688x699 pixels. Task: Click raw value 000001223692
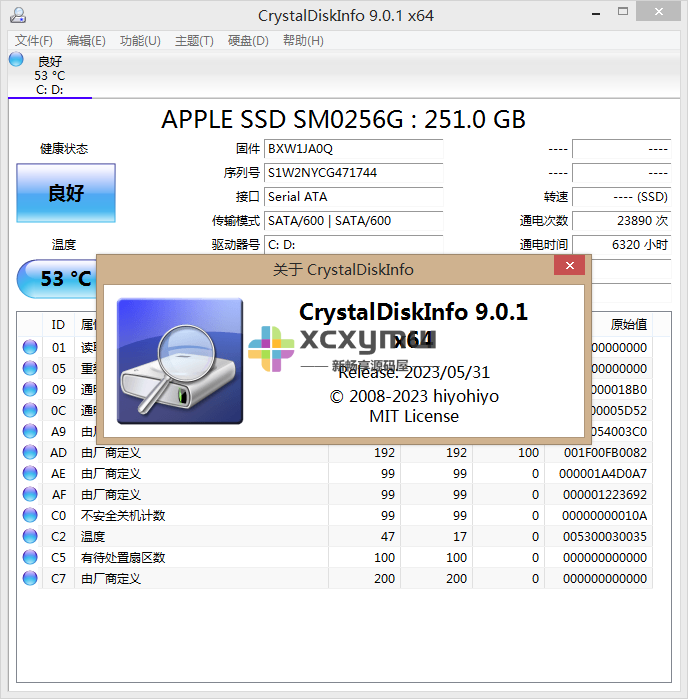coord(605,495)
